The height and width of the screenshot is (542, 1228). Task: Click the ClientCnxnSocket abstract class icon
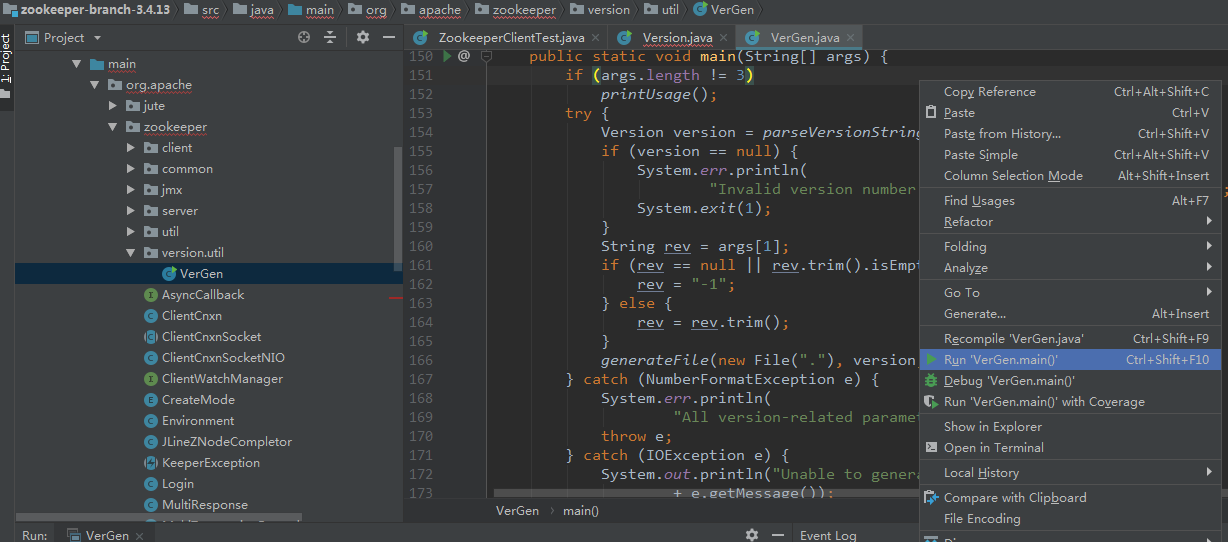(x=151, y=337)
